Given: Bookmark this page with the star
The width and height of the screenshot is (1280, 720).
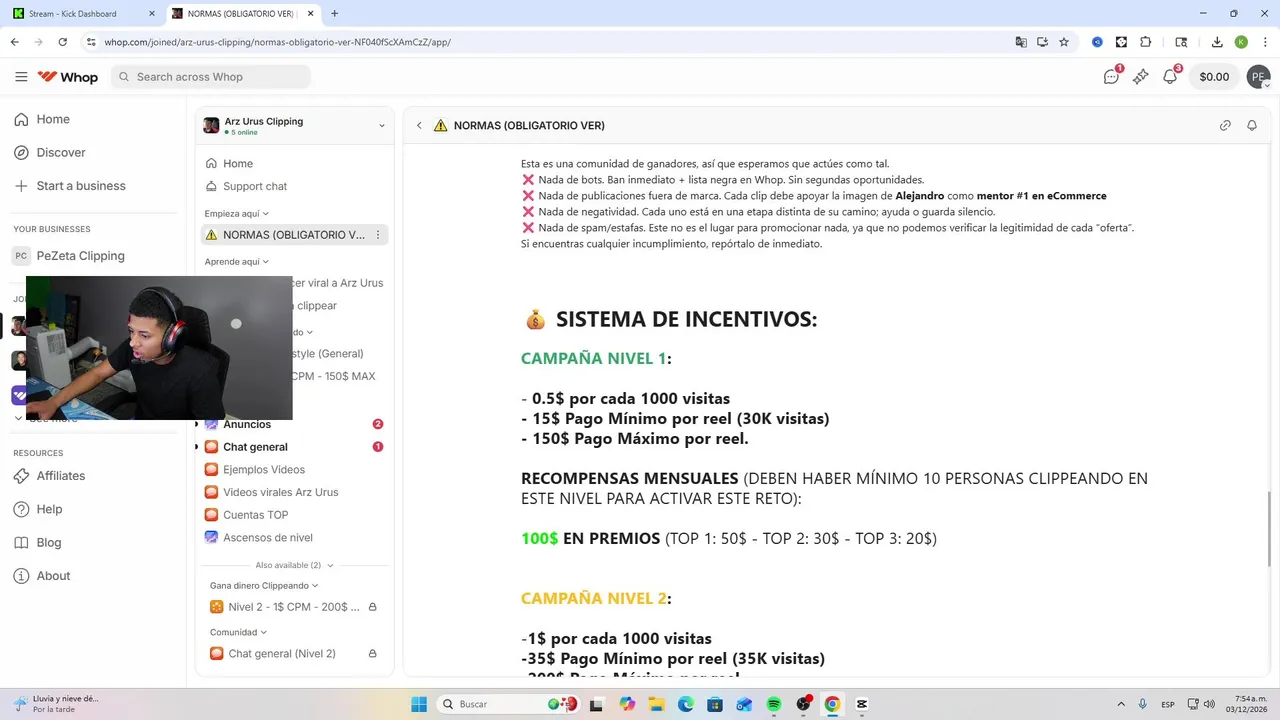Looking at the screenshot, I should tap(1064, 42).
